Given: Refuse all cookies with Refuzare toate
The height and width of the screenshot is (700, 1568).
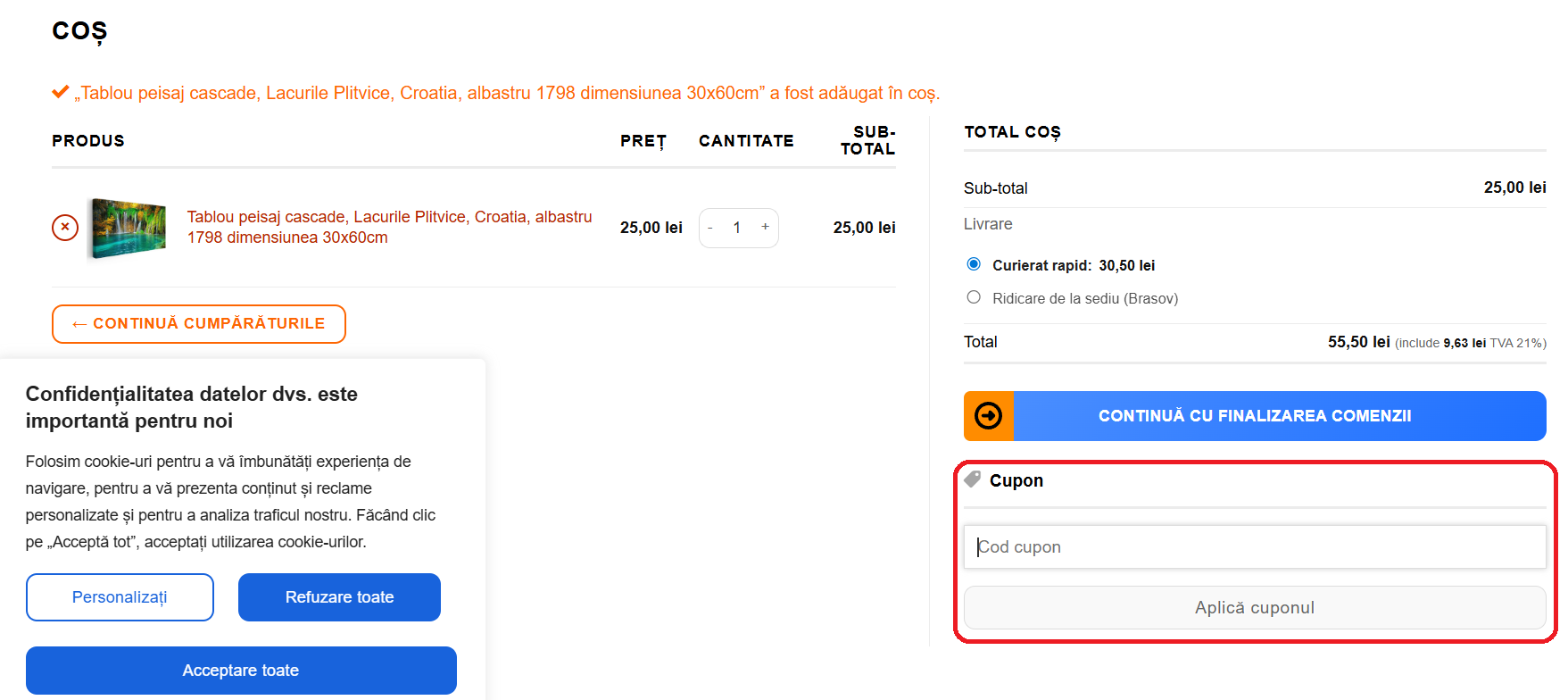Looking at the screenshot, I should 339,597.
